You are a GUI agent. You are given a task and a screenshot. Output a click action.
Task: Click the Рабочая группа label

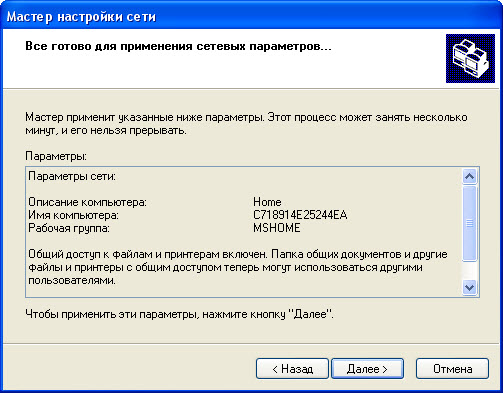pyautogui.click(x=69, y=228)
